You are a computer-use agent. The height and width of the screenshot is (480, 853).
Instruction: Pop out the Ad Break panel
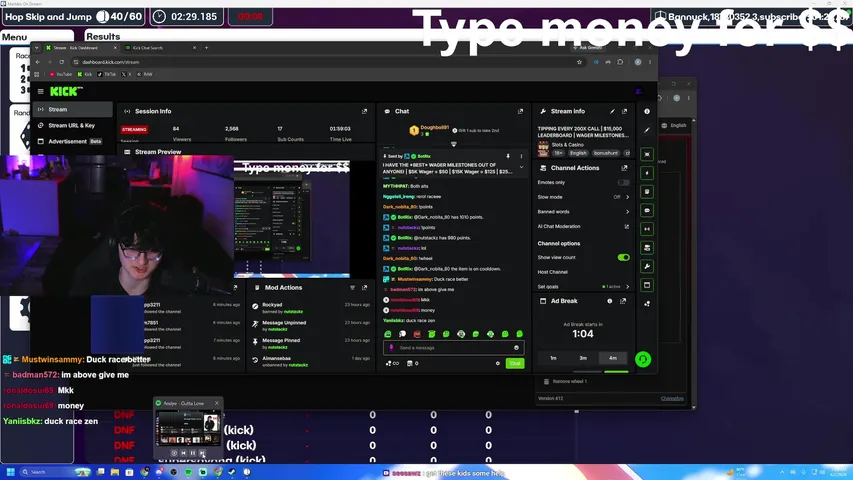pos(623,301)
